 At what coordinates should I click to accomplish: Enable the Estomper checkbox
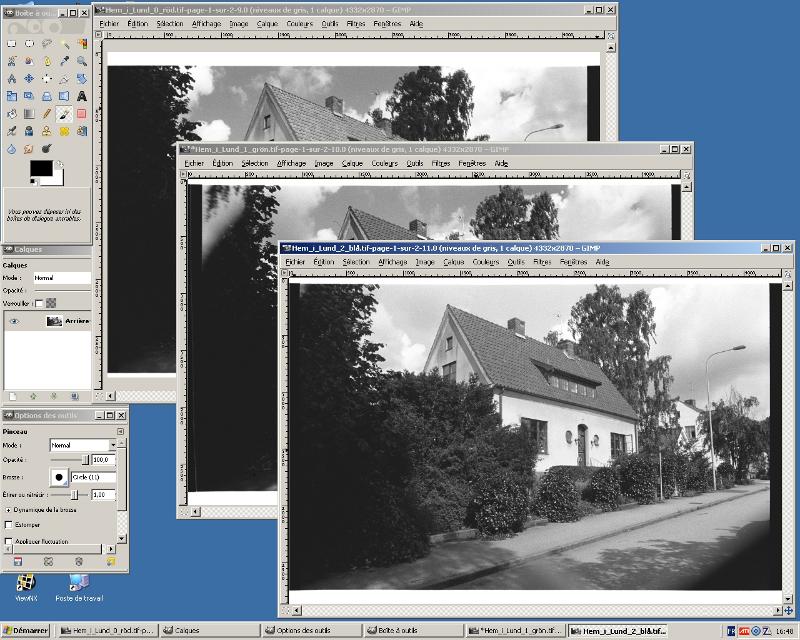coord(10,524)
